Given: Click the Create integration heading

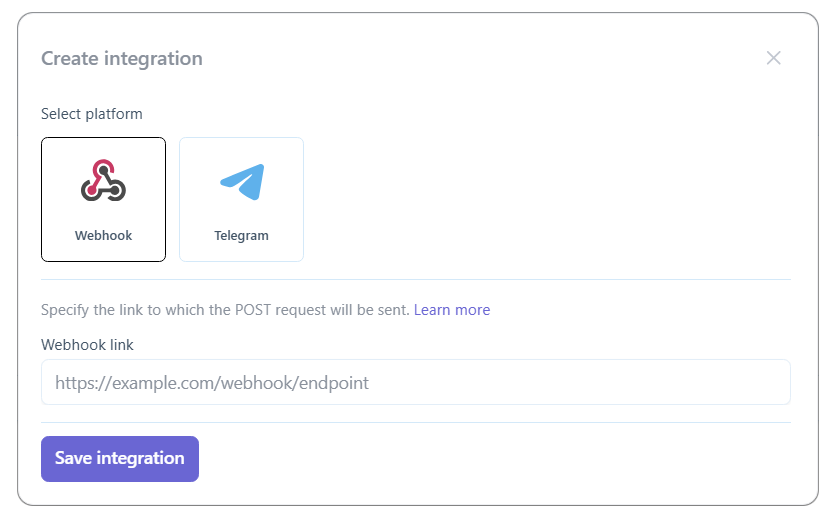Looking at the screenshot, I should coord(122,58).
